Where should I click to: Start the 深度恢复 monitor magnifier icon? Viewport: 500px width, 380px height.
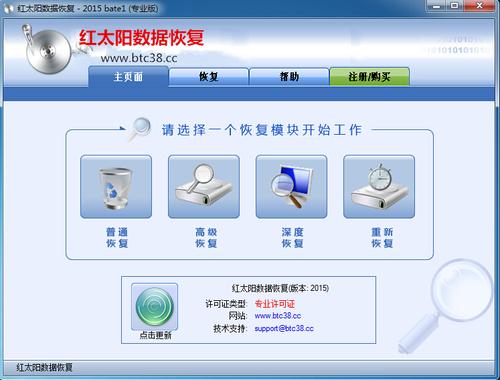[291, 187]
